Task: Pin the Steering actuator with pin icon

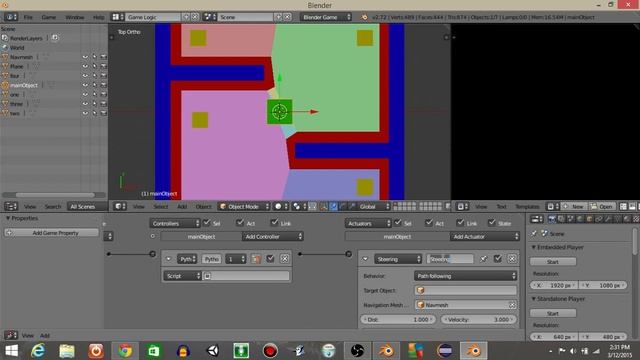Action: (x=483, y=259)
